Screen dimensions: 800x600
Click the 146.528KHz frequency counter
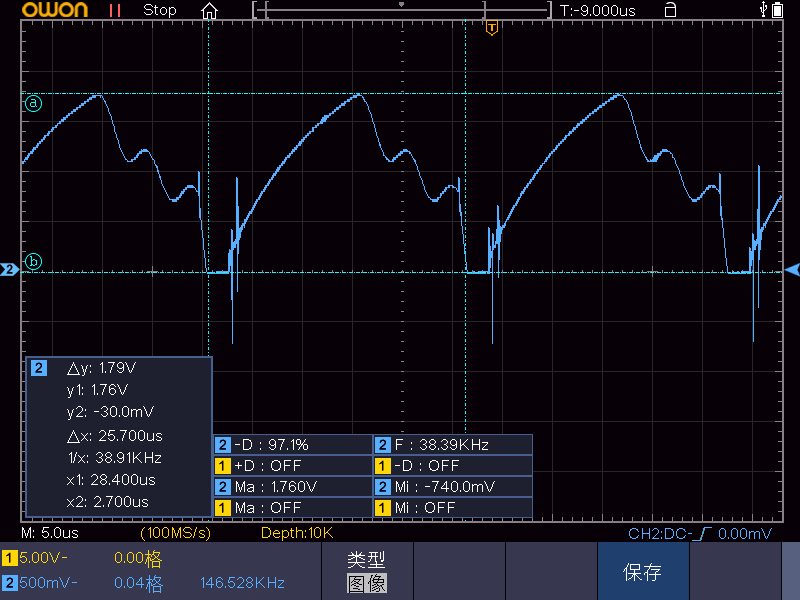tap(242, 583)
